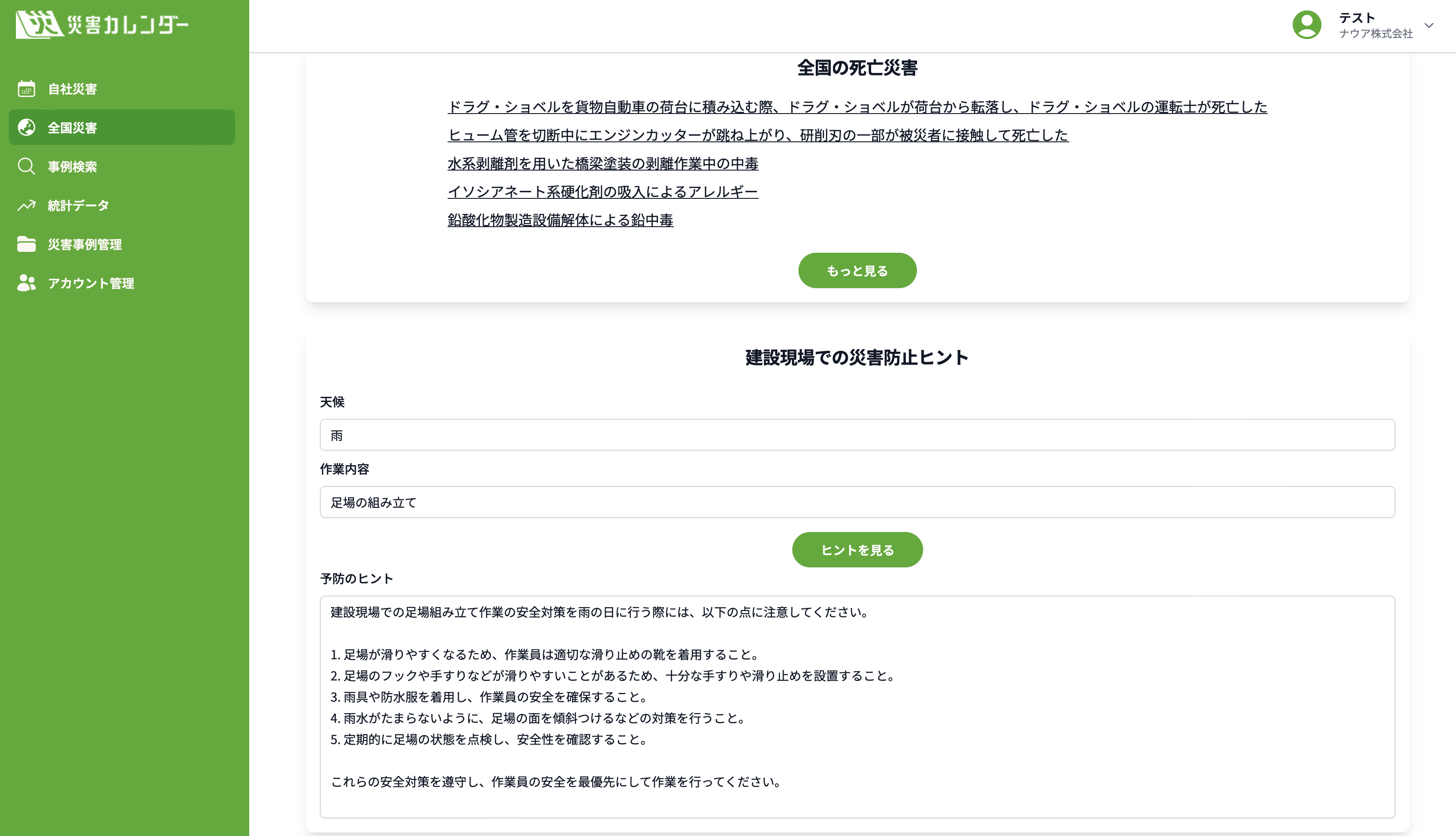The image size is (1456, 836).
Task: Click the trend line icon beside 統計データ
Action: (x=27, y=205)
